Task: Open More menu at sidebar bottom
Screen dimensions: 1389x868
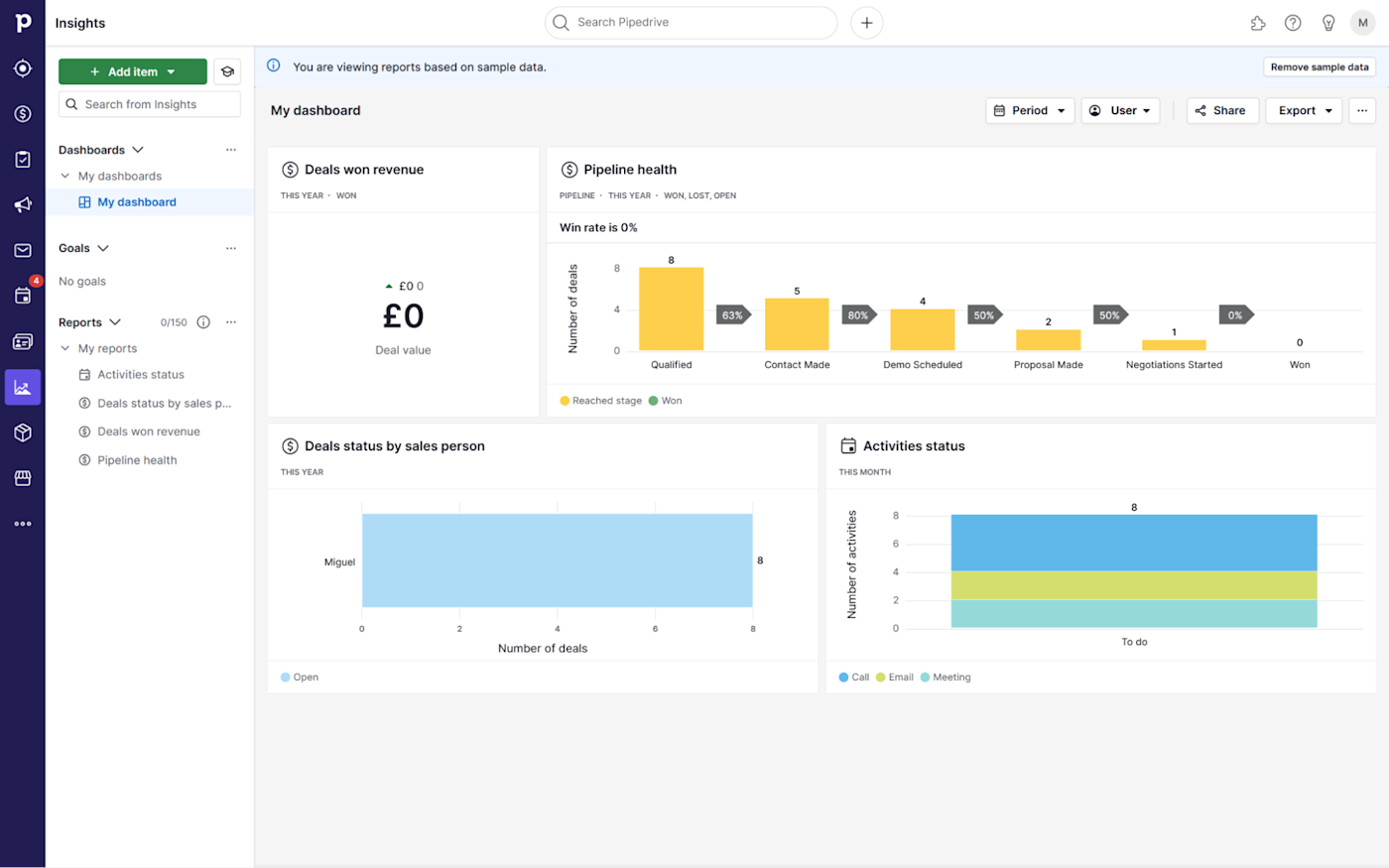Action: pos(23,524)
